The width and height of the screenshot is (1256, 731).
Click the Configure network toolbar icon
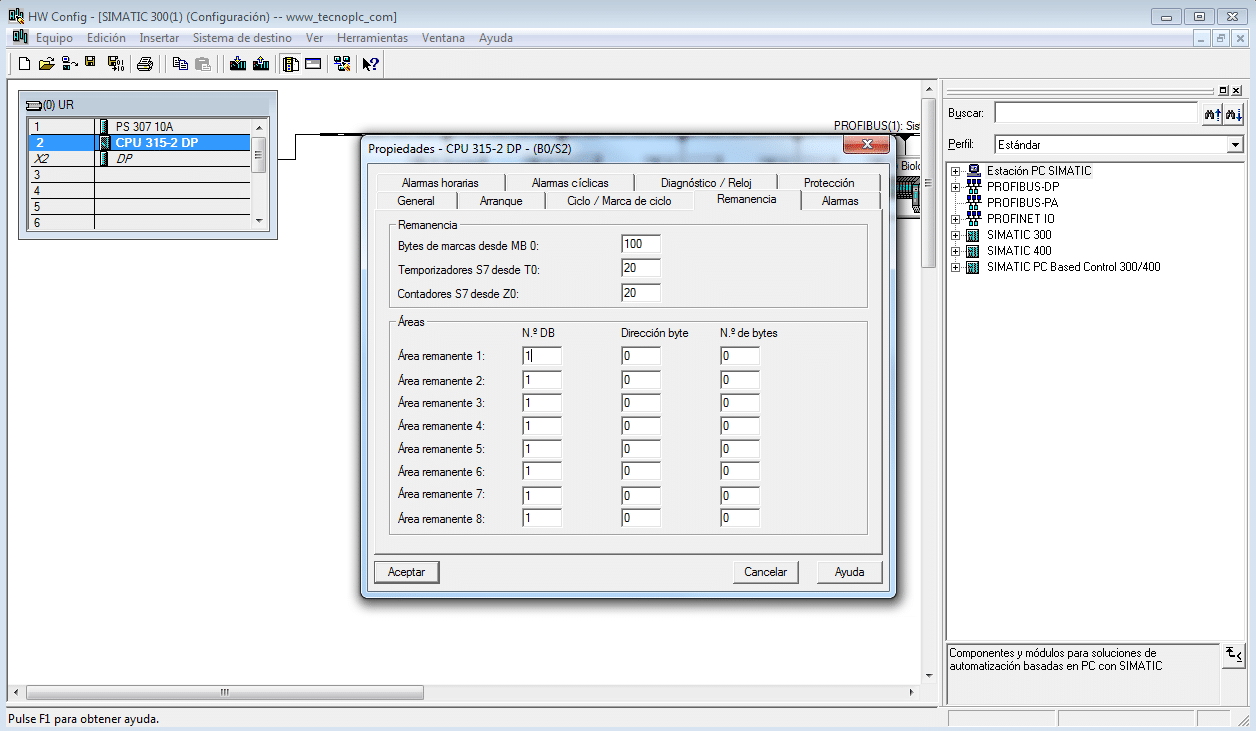click(x=342, y=64)
